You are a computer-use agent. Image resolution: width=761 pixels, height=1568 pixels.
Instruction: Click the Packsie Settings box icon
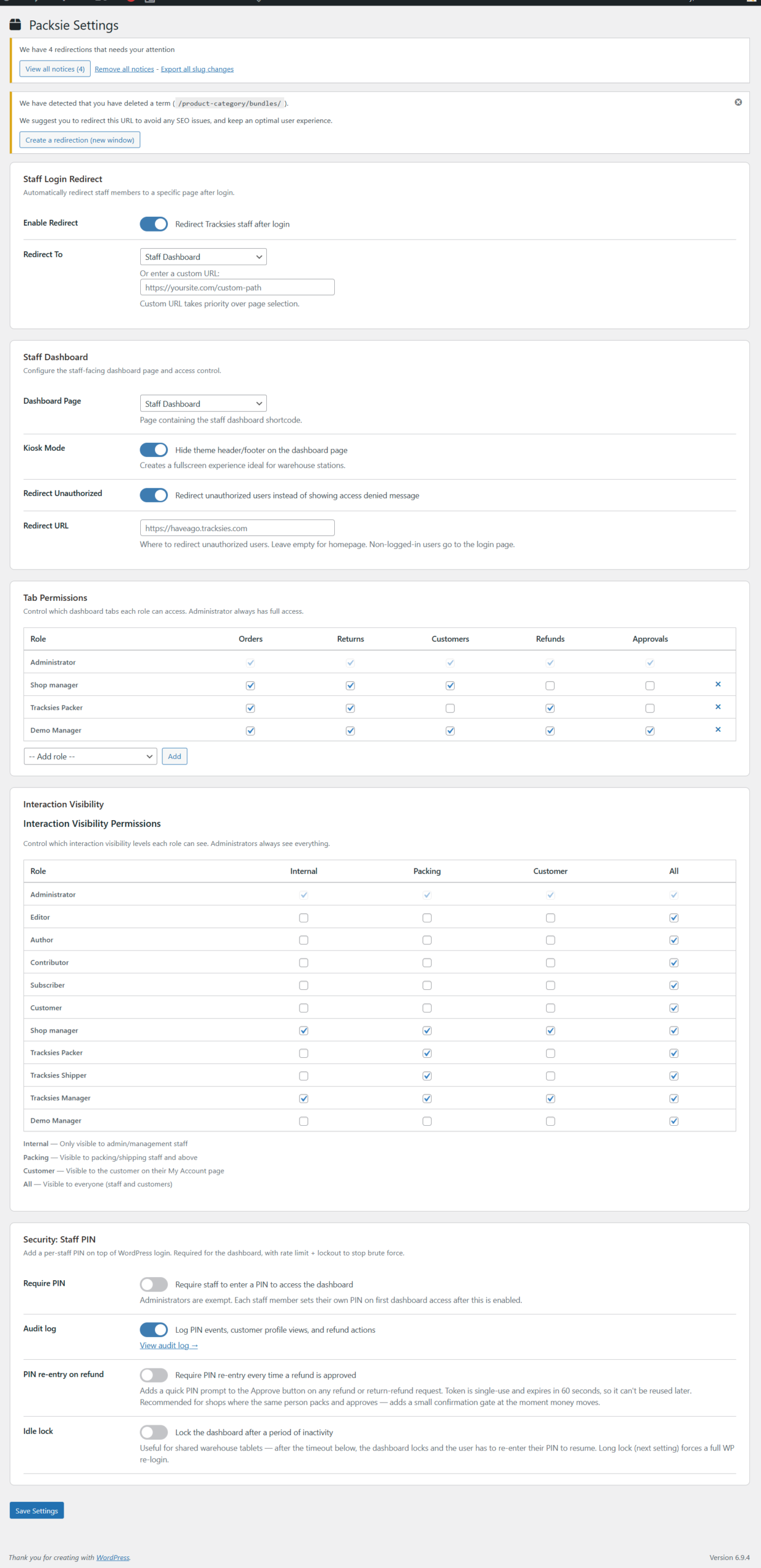(15, 24)
